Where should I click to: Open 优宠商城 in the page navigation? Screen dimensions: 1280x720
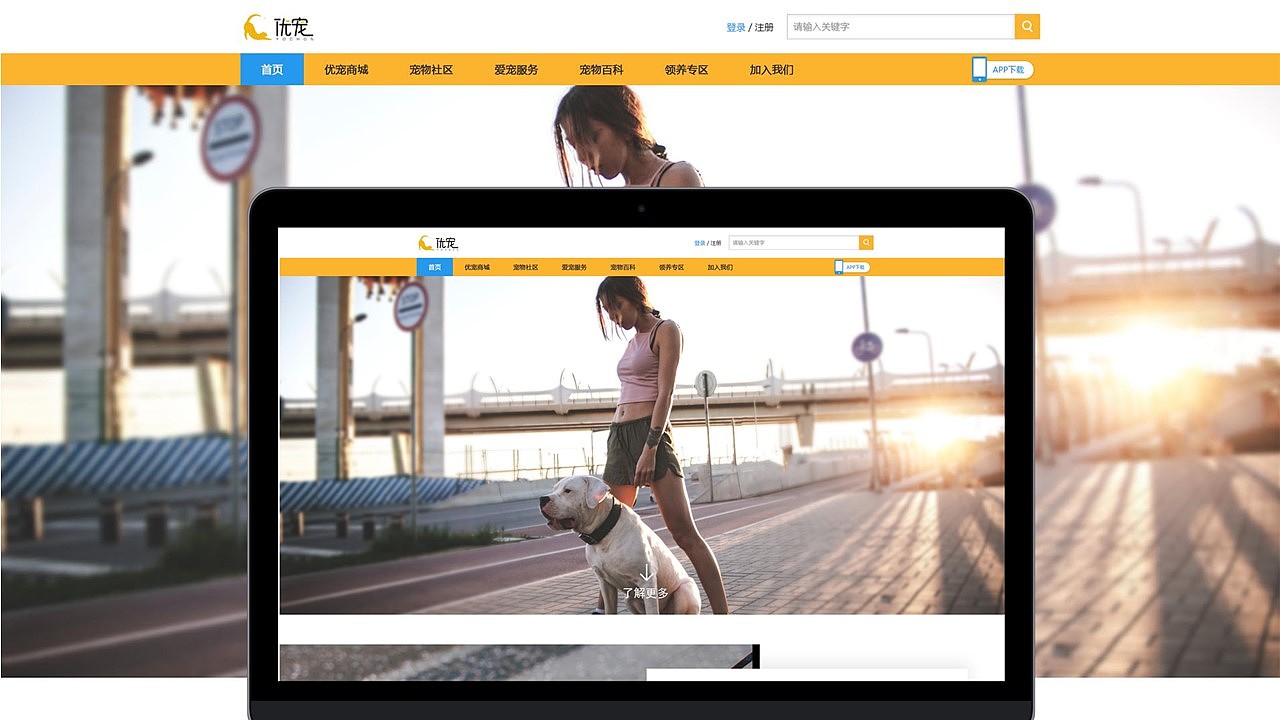point(346,70)
